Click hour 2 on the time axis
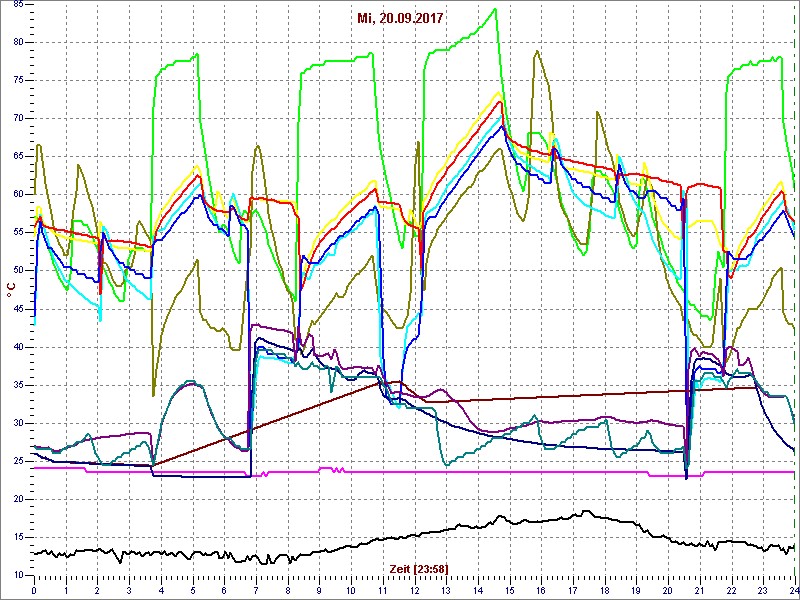 [x=97, y=590]
